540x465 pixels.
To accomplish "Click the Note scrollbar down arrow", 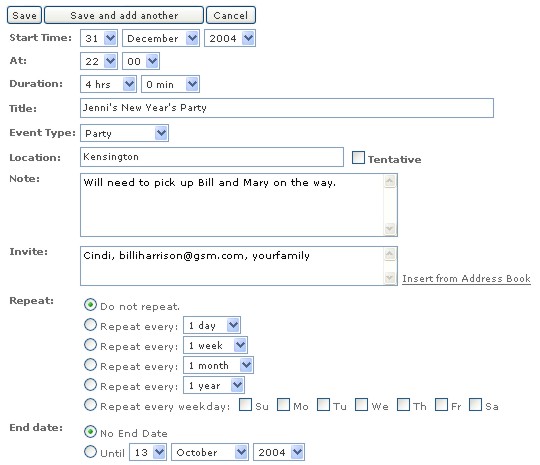I will pos(390,229).
